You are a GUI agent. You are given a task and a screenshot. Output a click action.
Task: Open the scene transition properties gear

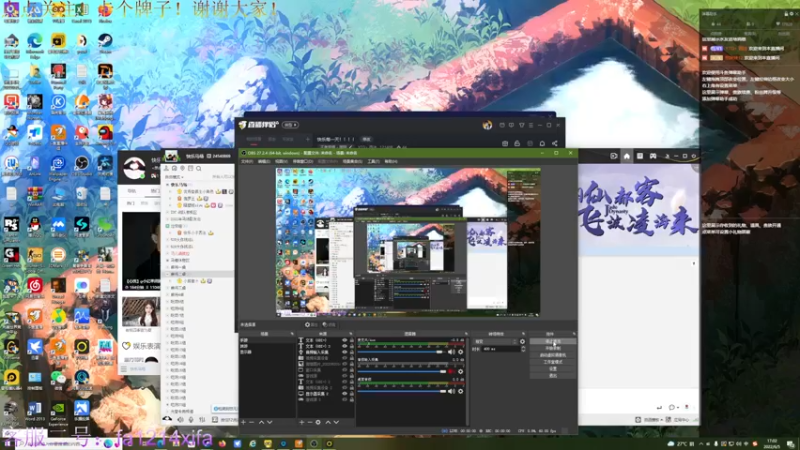[522, 341]
